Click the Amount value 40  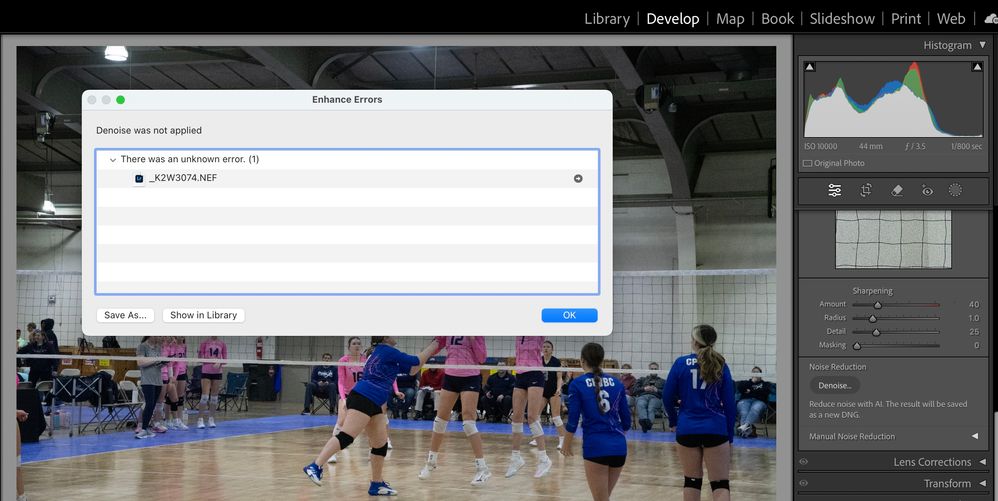click(974, 304)
